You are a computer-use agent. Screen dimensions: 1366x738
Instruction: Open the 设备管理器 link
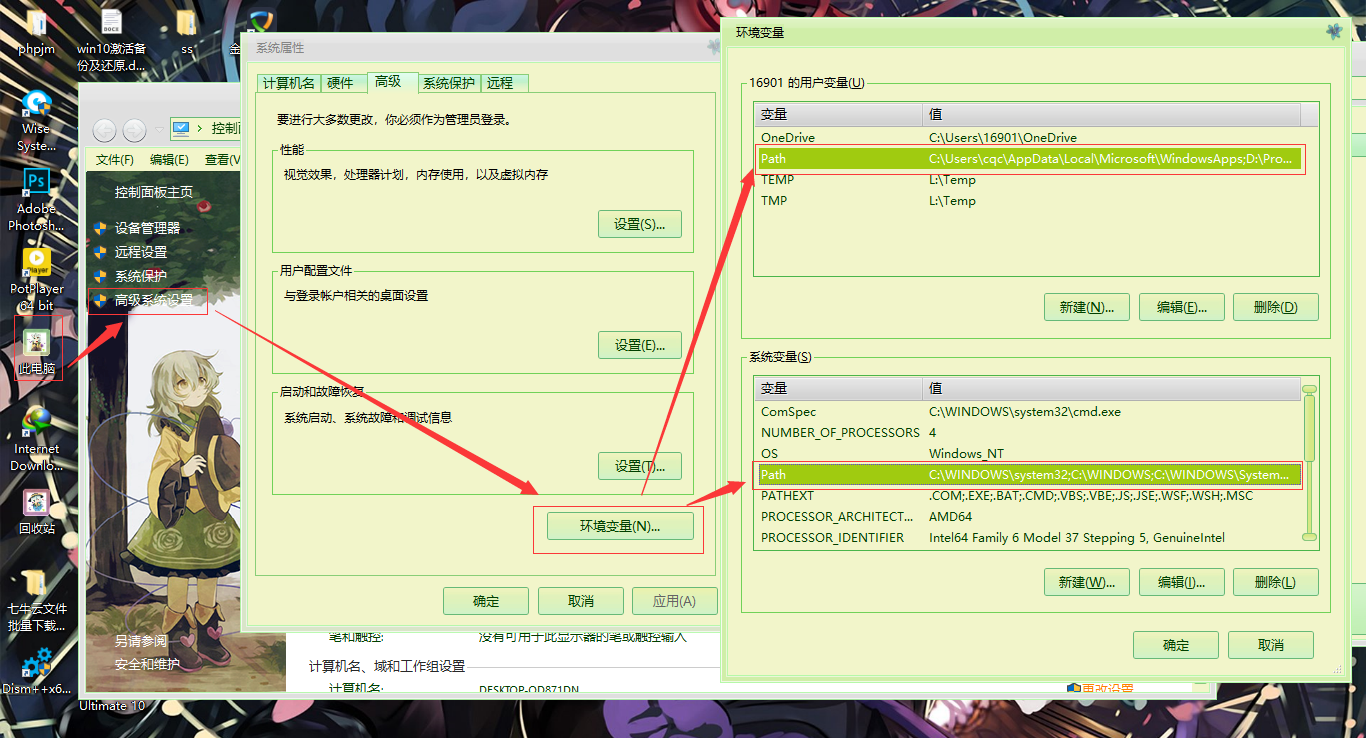pyautogui.click(x=147, y=228)
